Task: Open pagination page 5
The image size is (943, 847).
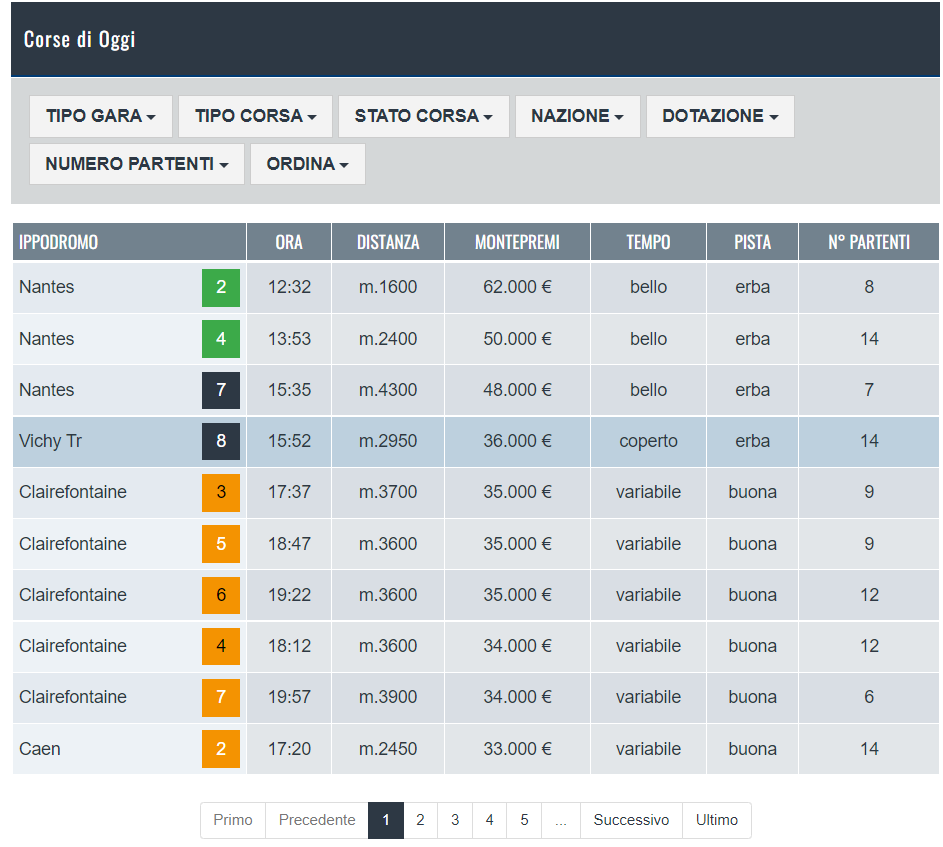Action: 524,820
